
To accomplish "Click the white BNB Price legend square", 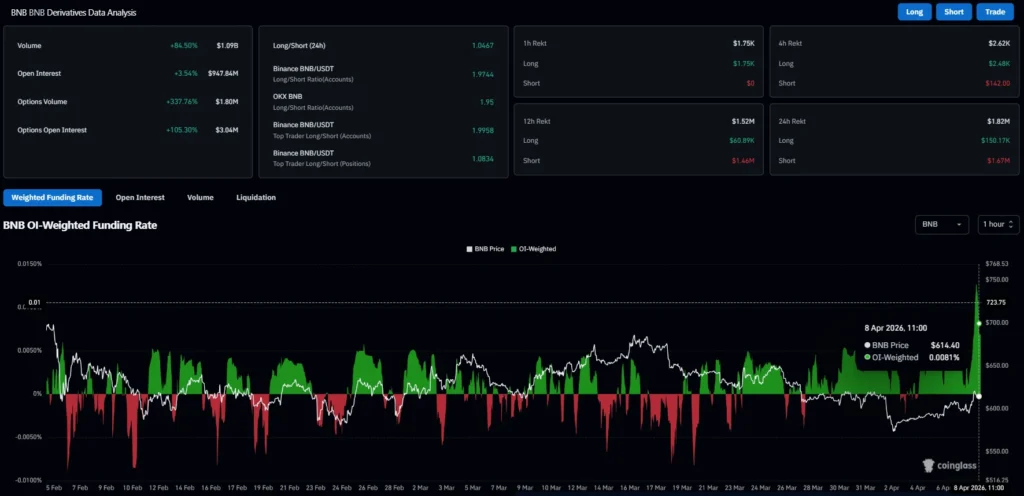I will pos(470,249).
